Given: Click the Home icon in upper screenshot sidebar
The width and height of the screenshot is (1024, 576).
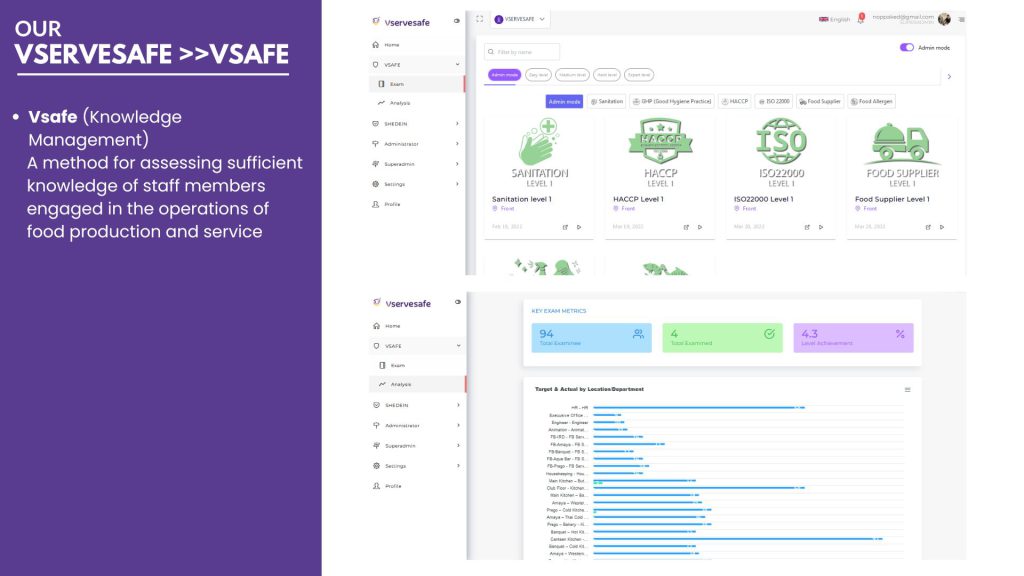Looking at the screenshot, I should point(376,44).
